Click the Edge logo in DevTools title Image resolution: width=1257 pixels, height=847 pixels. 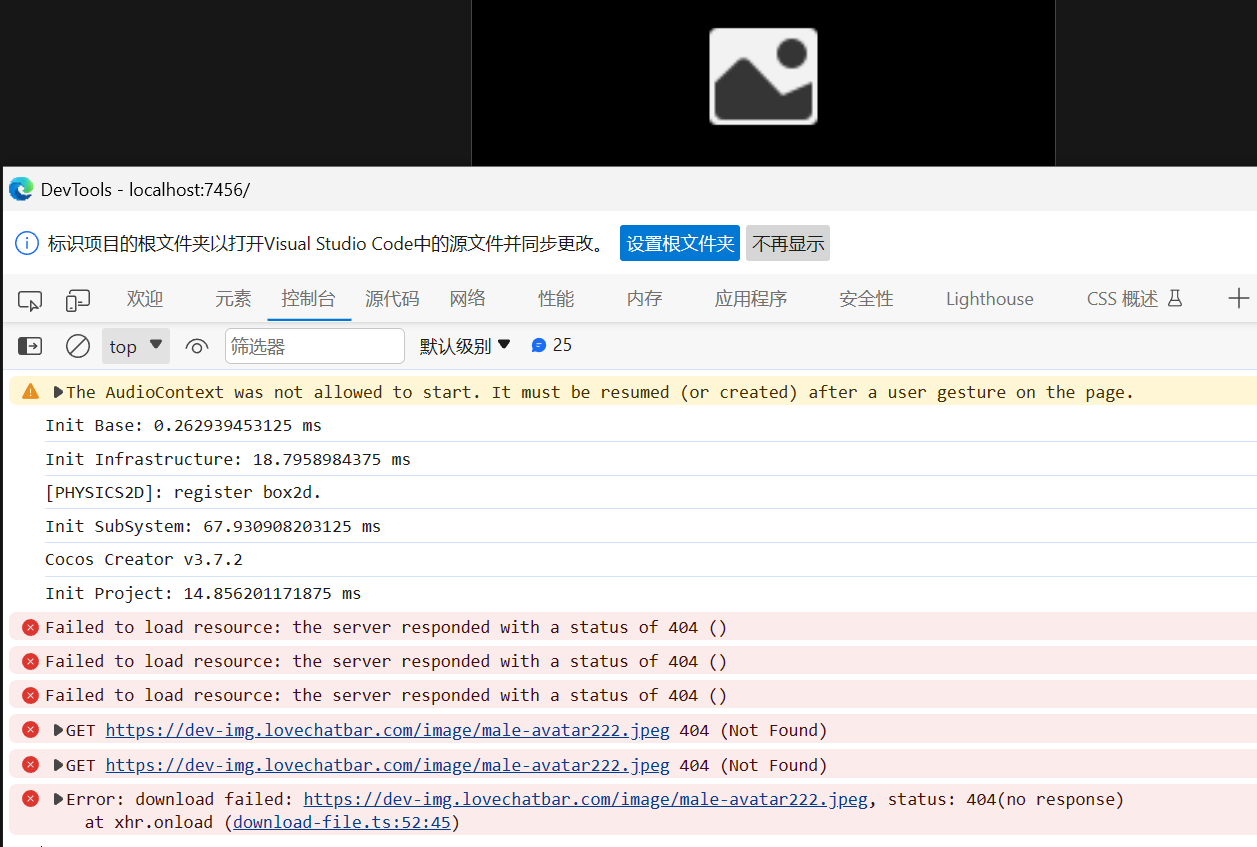20,189
